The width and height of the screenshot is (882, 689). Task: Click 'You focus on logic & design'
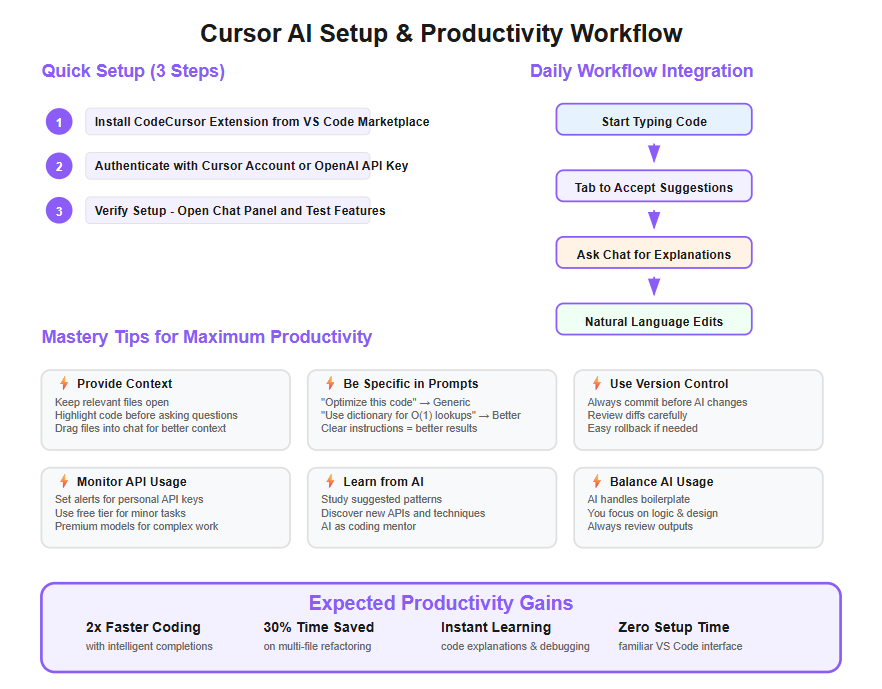652,513
